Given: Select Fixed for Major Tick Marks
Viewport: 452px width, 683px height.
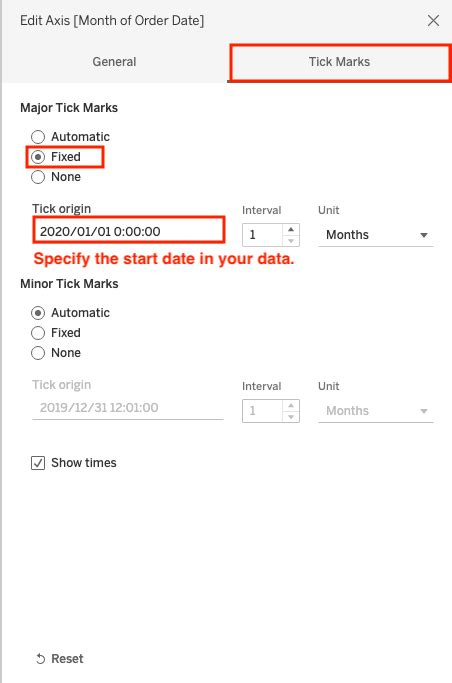Looking at the screenshot, I should click(38, 157).
